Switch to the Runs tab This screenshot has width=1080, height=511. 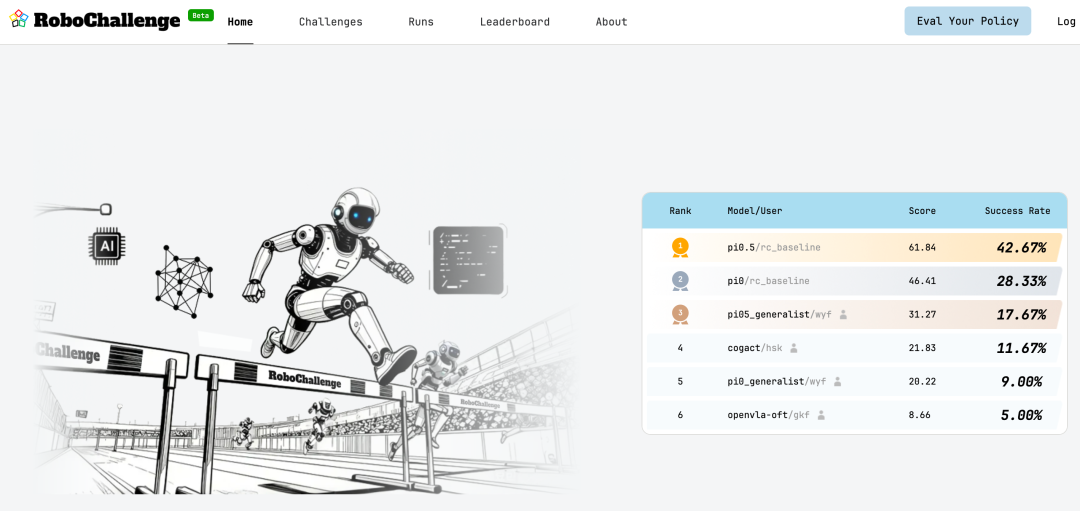(x=421, y=22)
